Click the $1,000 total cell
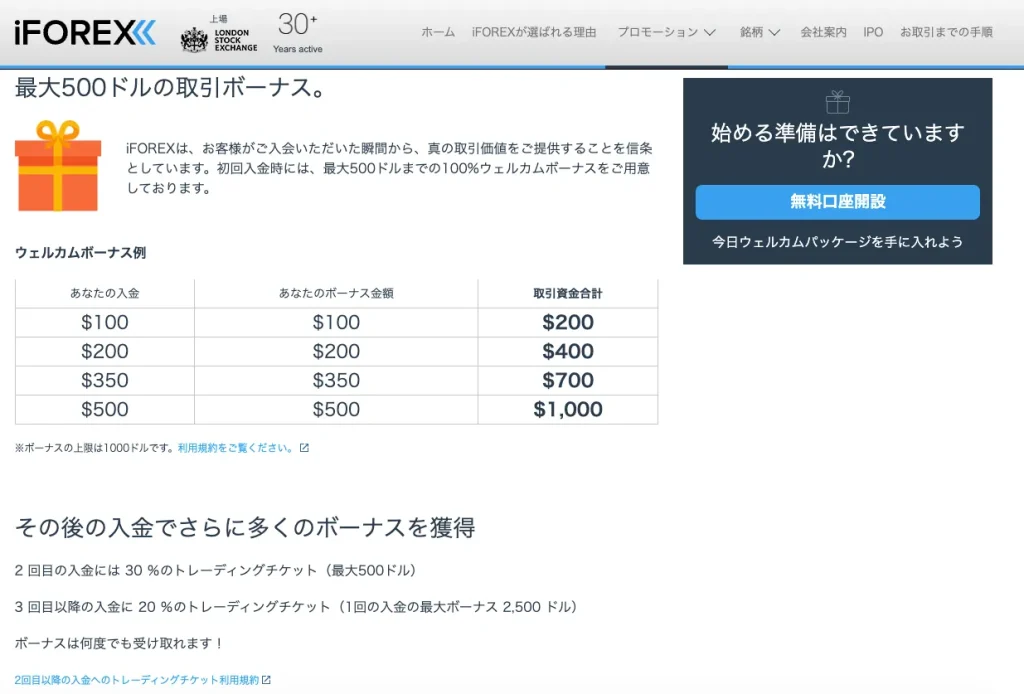1024x694 pixels. tap(568, 409)
